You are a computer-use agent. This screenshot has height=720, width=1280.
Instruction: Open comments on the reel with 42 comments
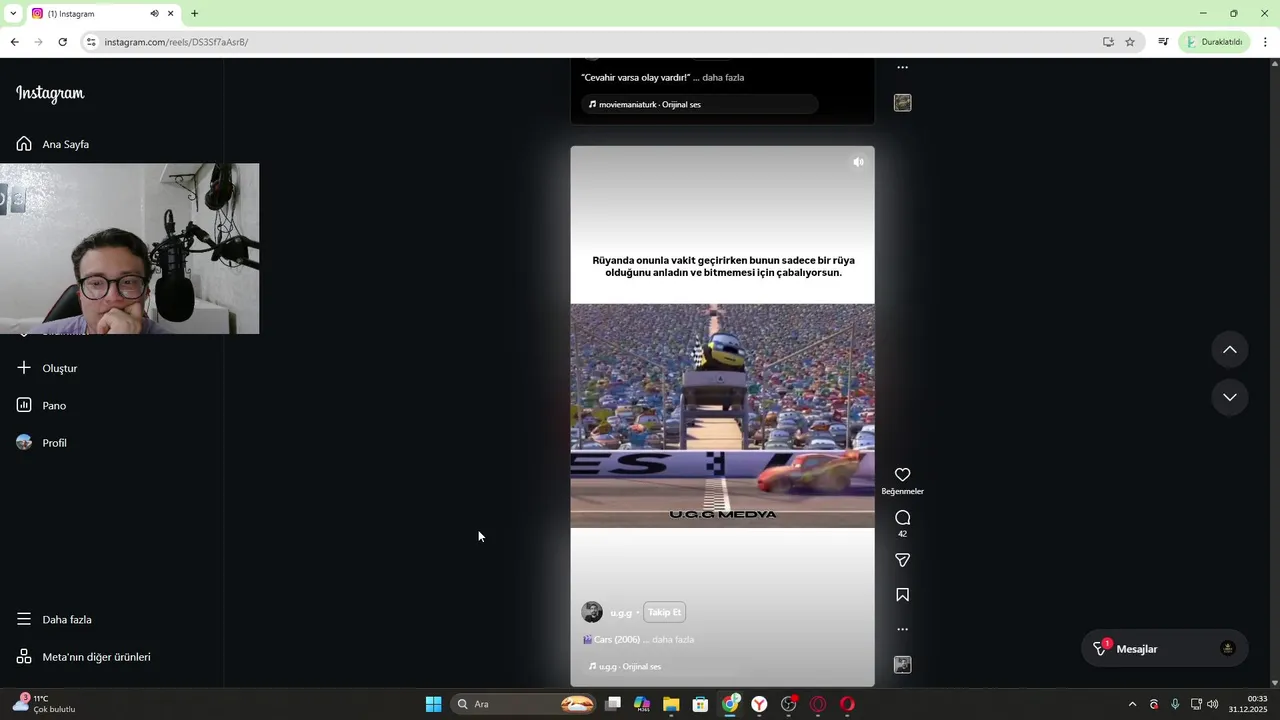[x=902, y=518]
